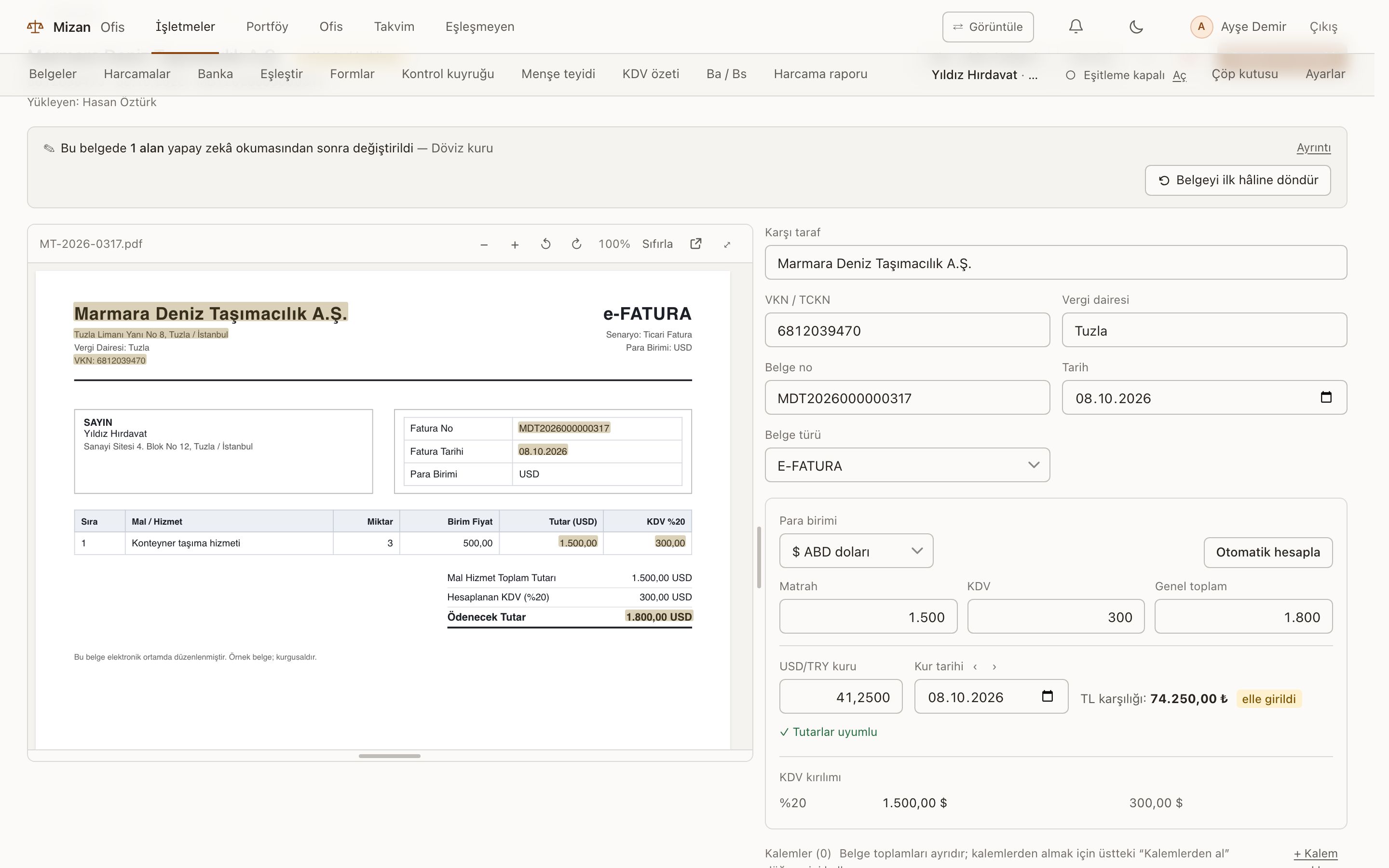Click the Karşı taraf input field
This screenshot has height=868, width=1389.
[1056, 263]
